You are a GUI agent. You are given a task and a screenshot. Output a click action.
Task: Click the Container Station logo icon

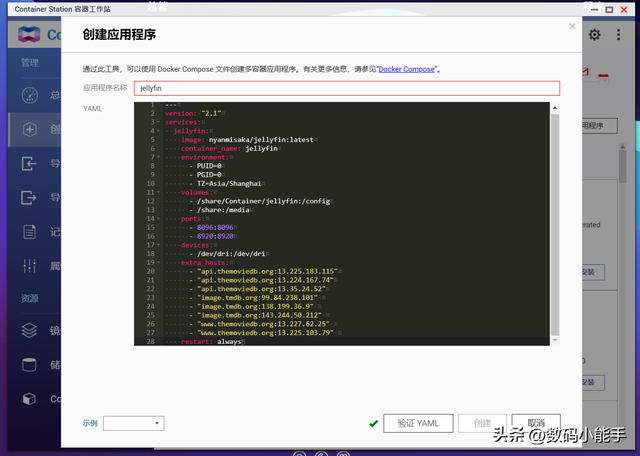[29, 35]
